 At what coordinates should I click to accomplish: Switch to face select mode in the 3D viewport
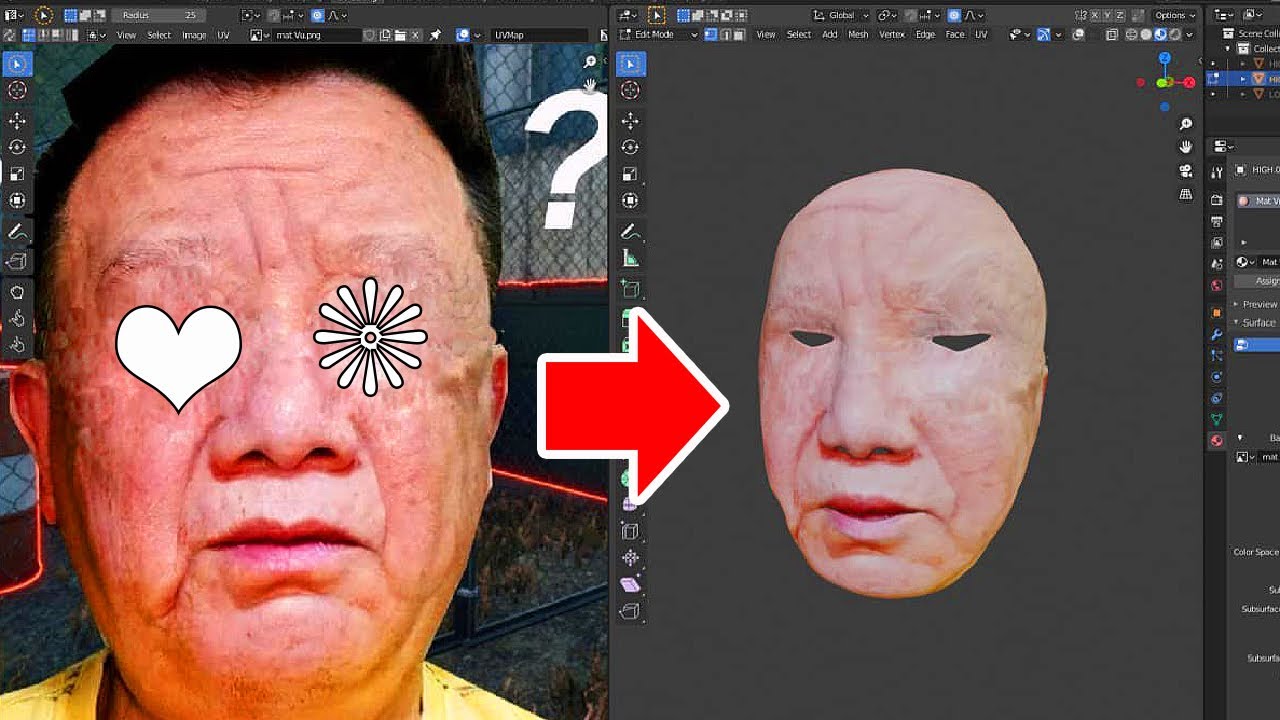(x=739, y=34)
